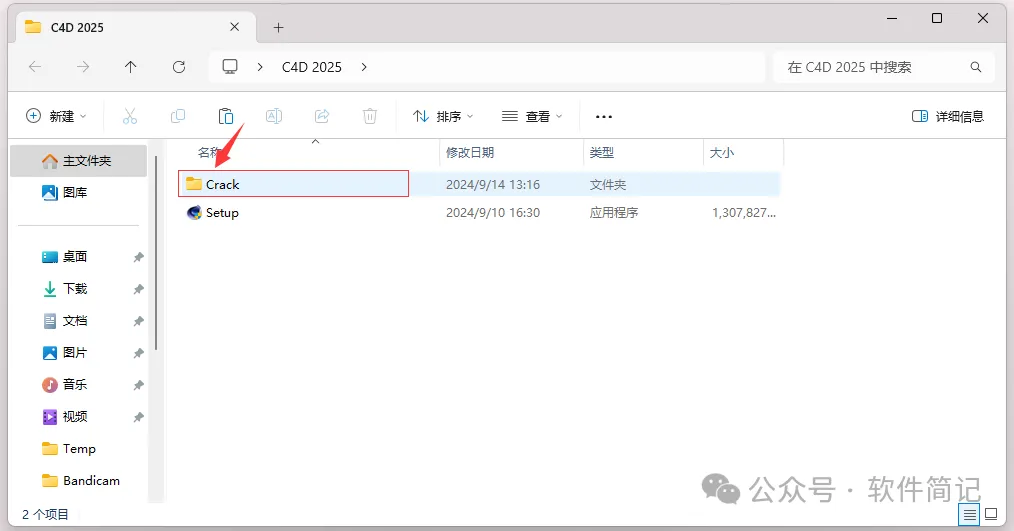
Task: Open the more options ellipsis menu
Action: point(604,117)
